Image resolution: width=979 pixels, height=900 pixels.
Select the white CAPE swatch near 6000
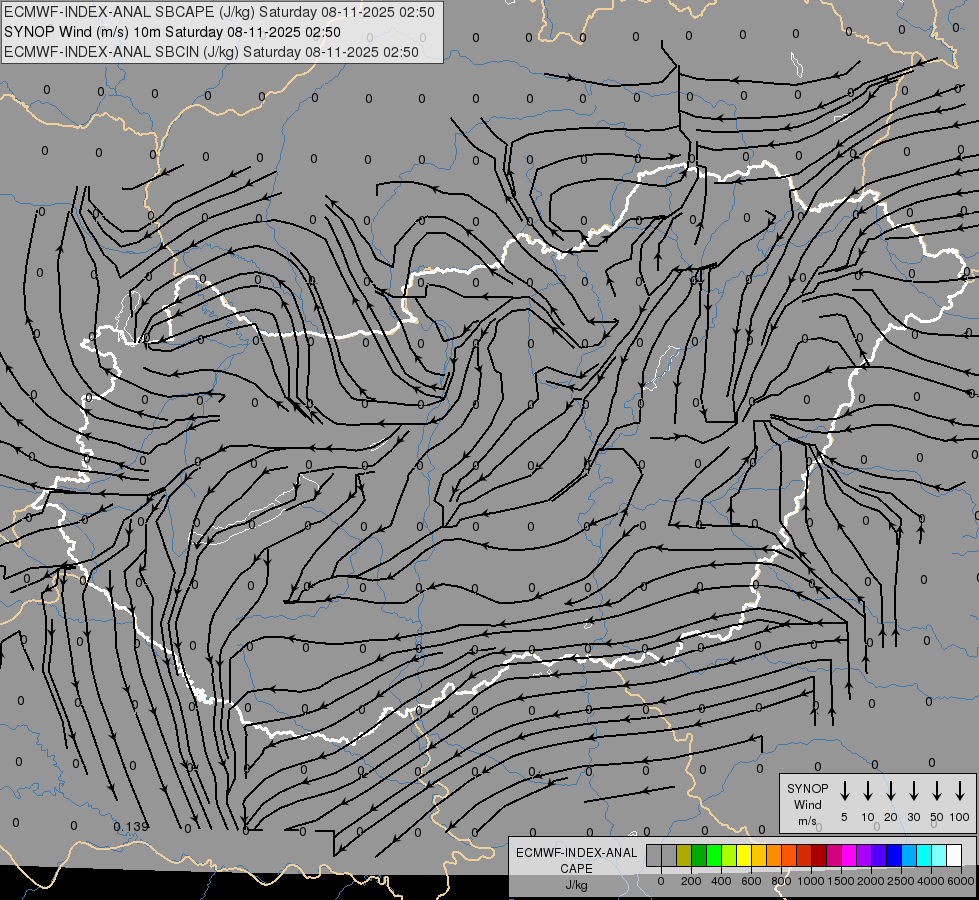click(953, 855)
